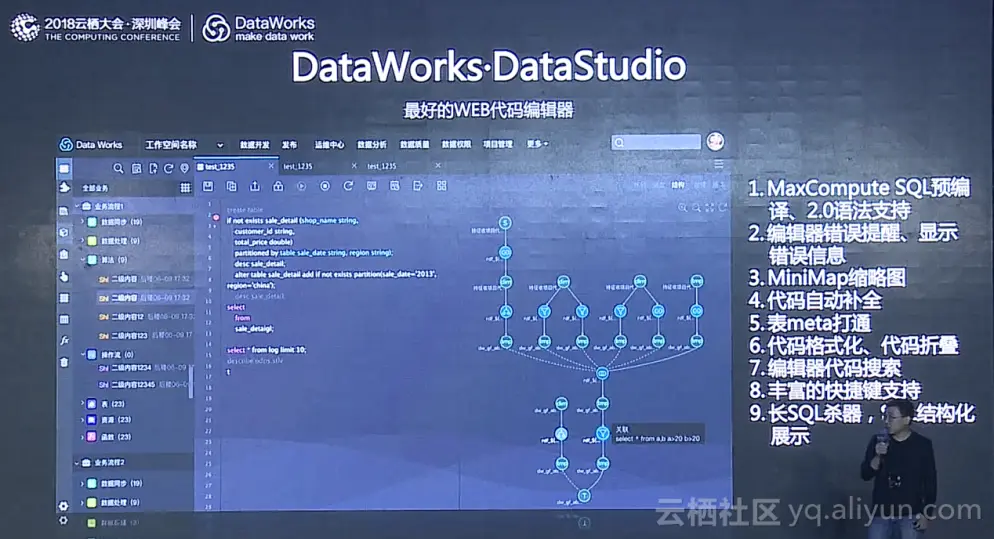Viewport: 994px width, 539px height.
Task: Click the upload/submit icon in toolbar
Action: [255, 186]
